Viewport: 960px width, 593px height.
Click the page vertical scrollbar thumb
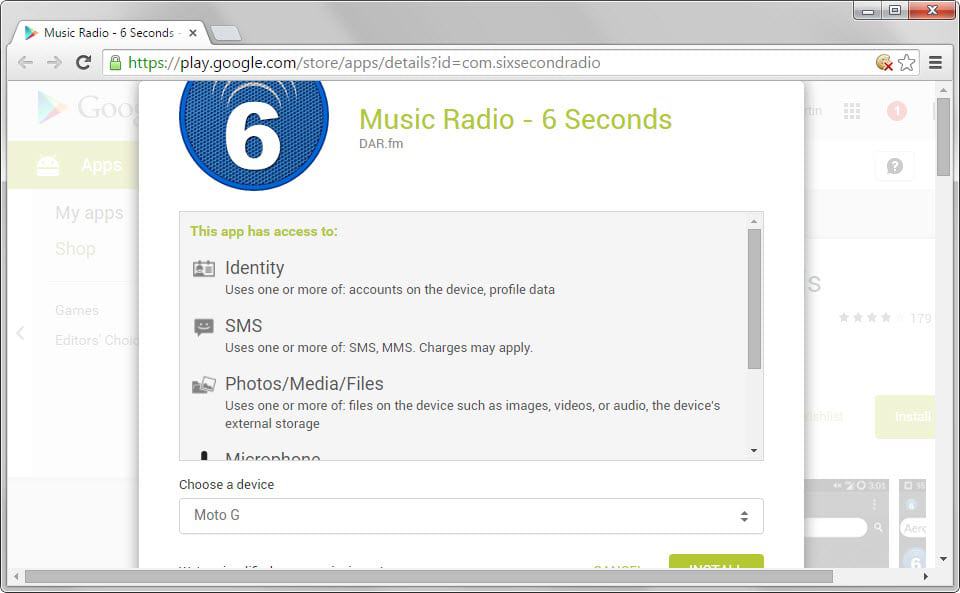pos(943,136)
